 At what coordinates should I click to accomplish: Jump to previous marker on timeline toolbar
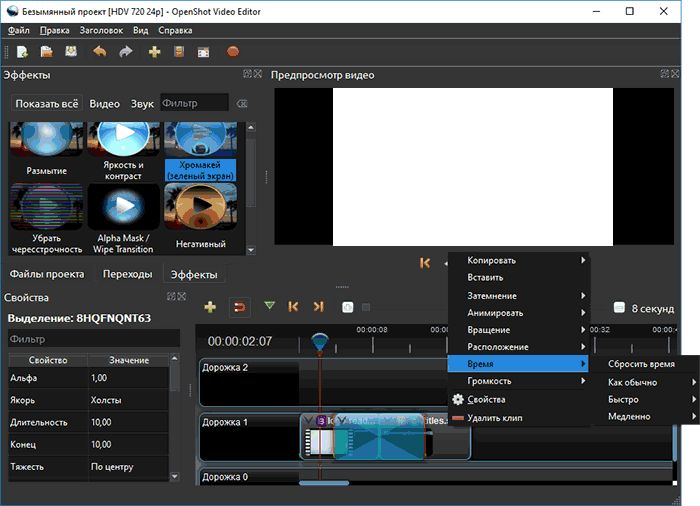pyautogui.click(x=293, y=307)
